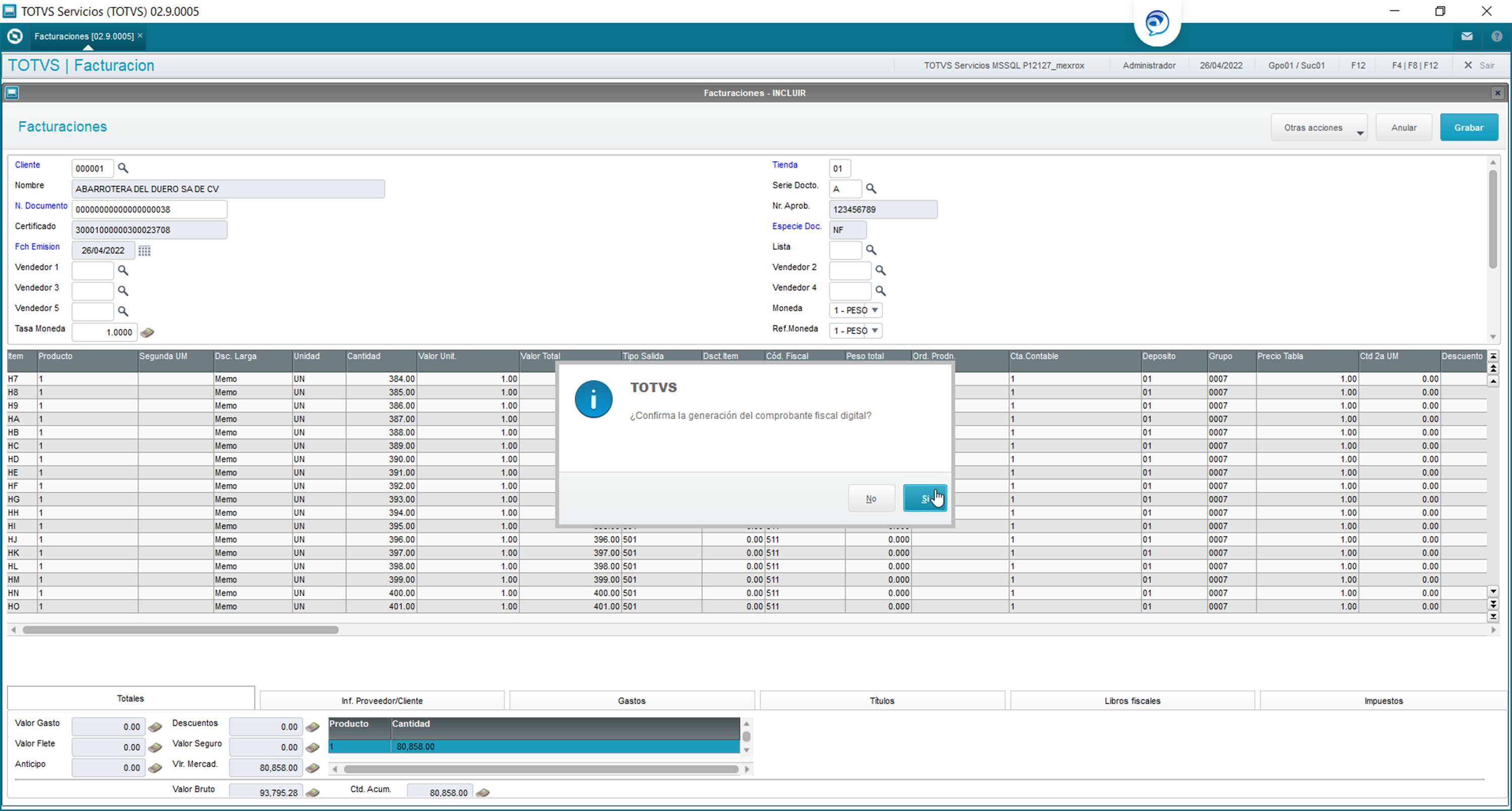Viewport: 1512px width, 811px height.
Task: Click the No button in dialog
Action: [x=871, y=498]
